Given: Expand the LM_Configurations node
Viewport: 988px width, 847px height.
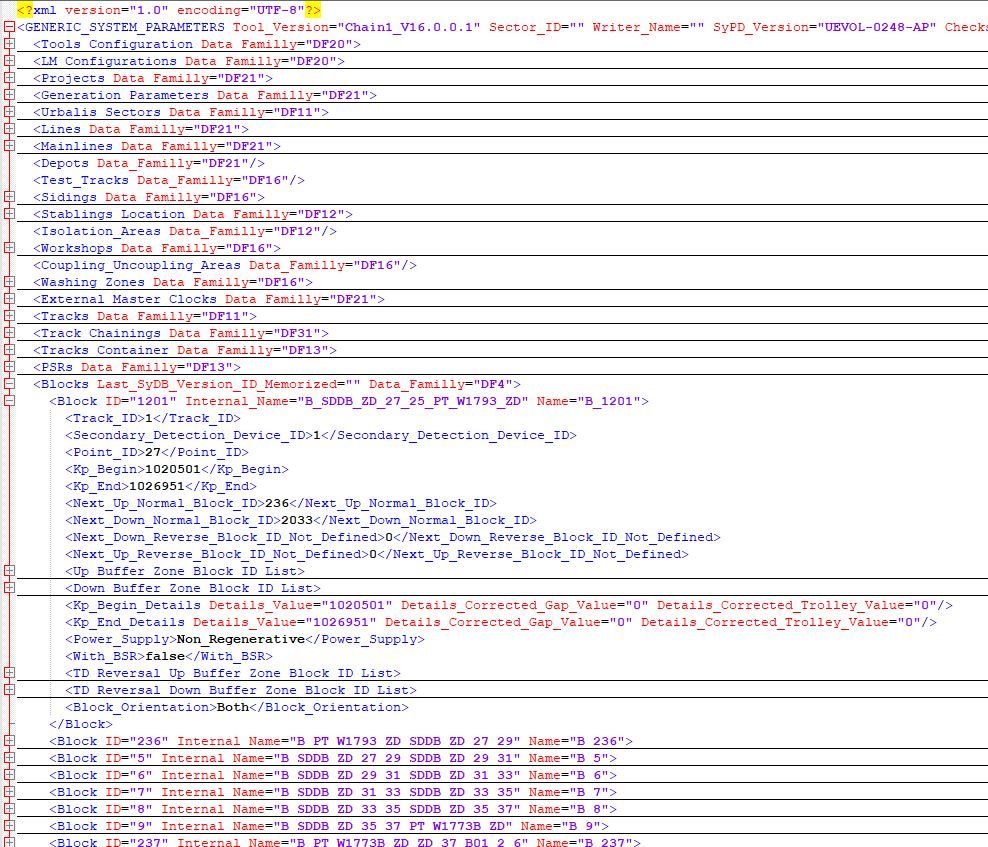Looking at the screenshot, I should pyautogui.click(x=9, y=61).
